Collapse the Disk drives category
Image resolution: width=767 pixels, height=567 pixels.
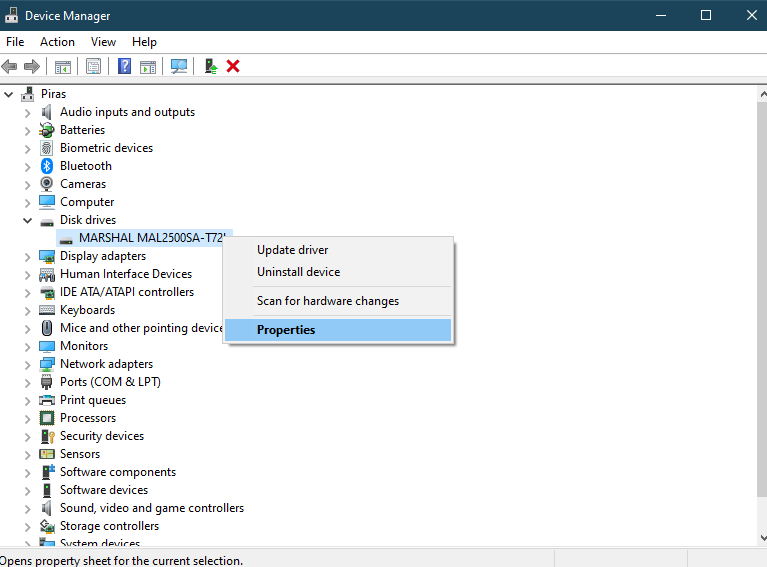coord(27,220)
